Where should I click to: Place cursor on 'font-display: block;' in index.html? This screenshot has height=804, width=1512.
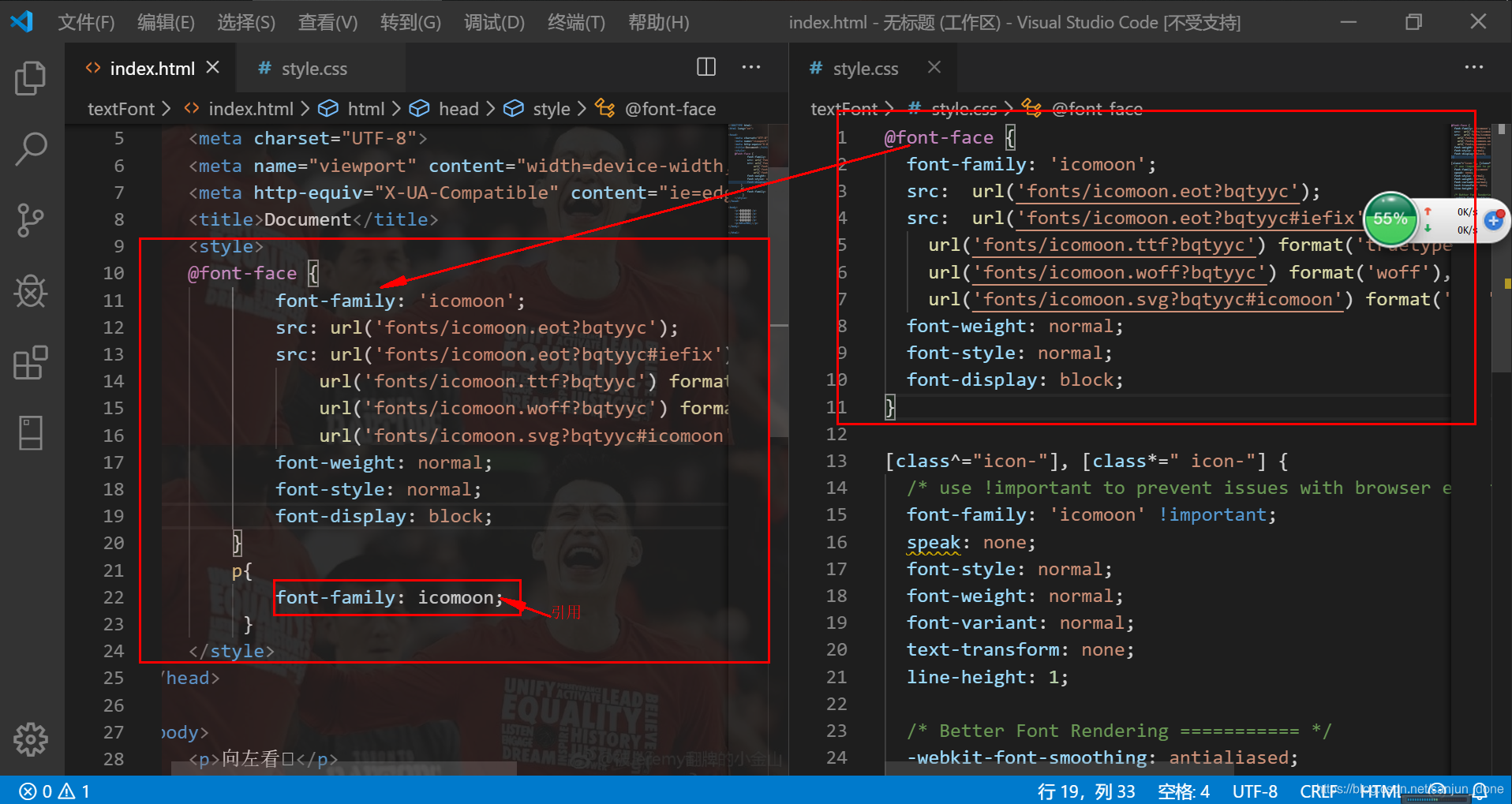pyautogui.click(x=384, y=517)
